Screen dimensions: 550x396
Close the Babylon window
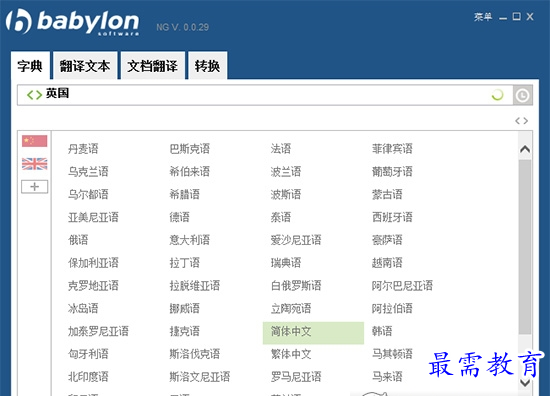pos(530,16)
